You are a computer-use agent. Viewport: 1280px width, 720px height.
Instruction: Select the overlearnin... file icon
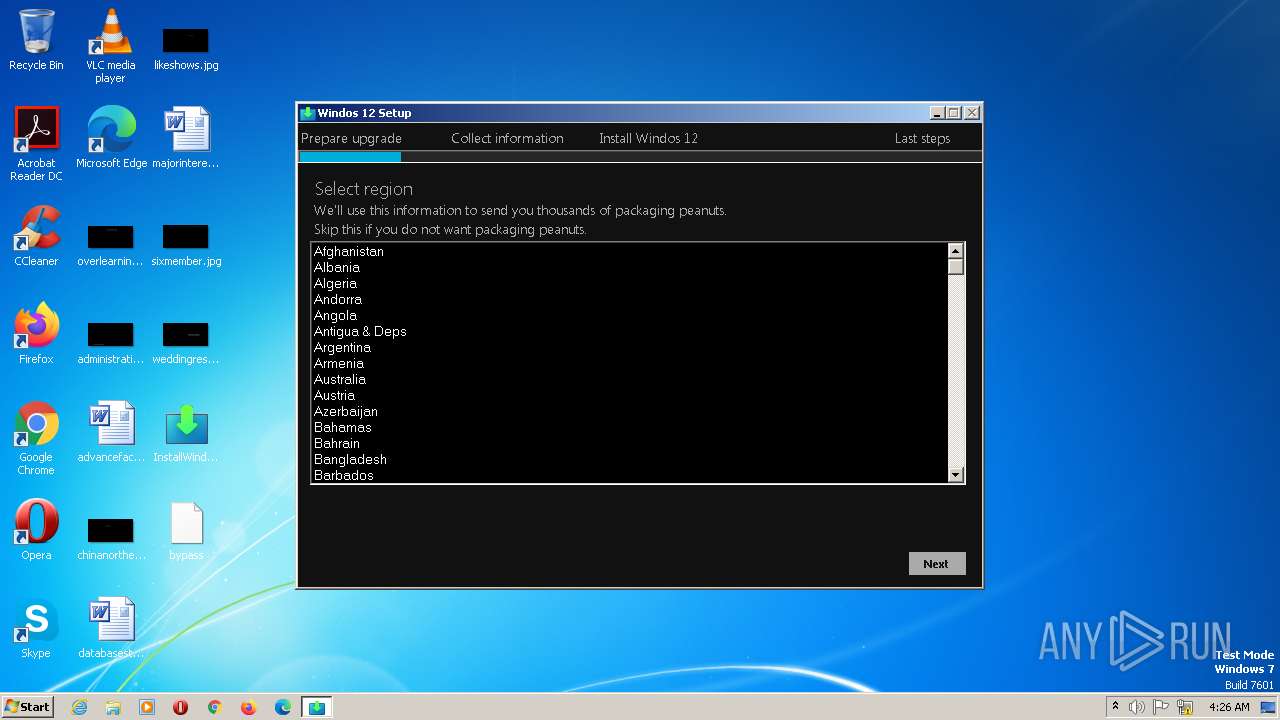[x=110, y=245]
